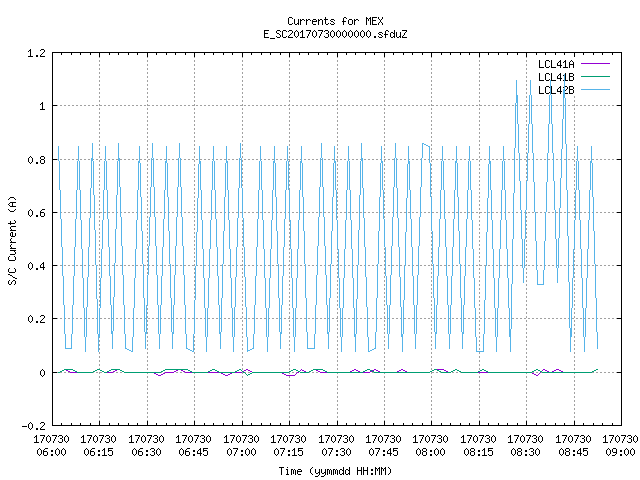The height and width of the screenshot is (480, 640).
Task: Click the x-axis tick label 06:45
Action: click(193, 452)
